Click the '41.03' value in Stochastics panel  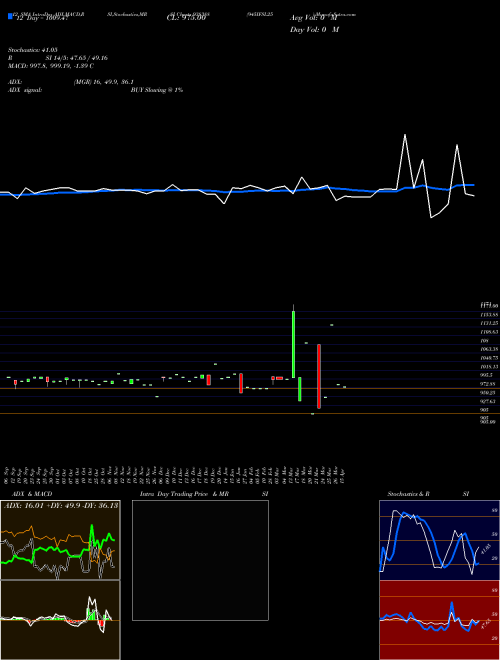486,548
